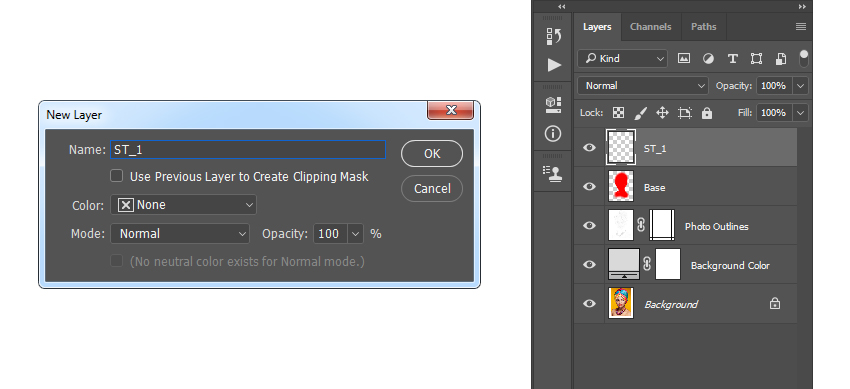Open Layers panel Fill slider arrow

801,113
